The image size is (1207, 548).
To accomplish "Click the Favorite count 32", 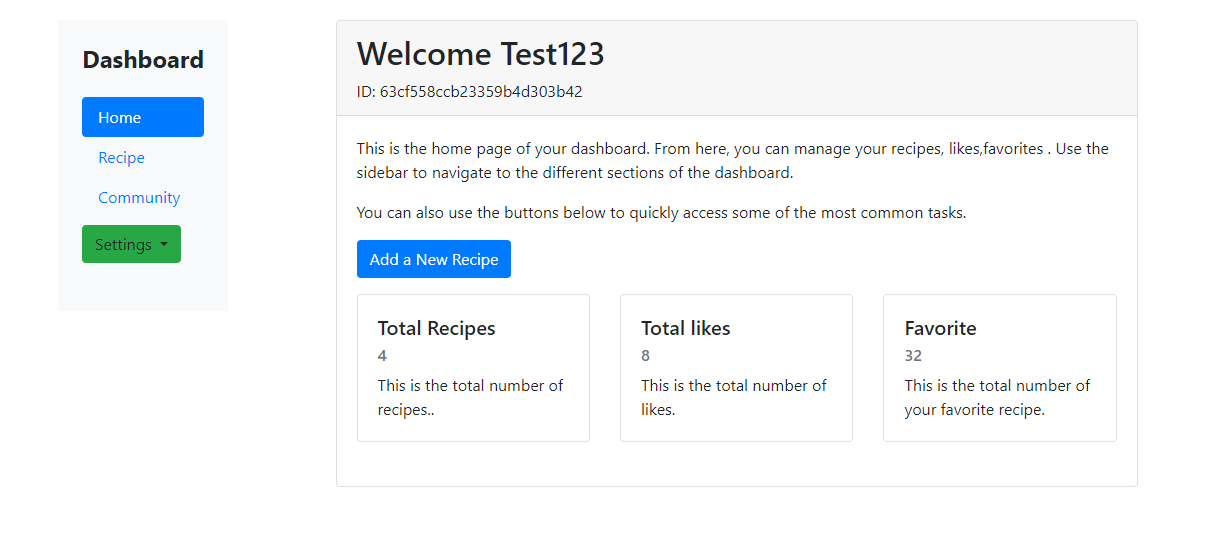I will (913, 356).
